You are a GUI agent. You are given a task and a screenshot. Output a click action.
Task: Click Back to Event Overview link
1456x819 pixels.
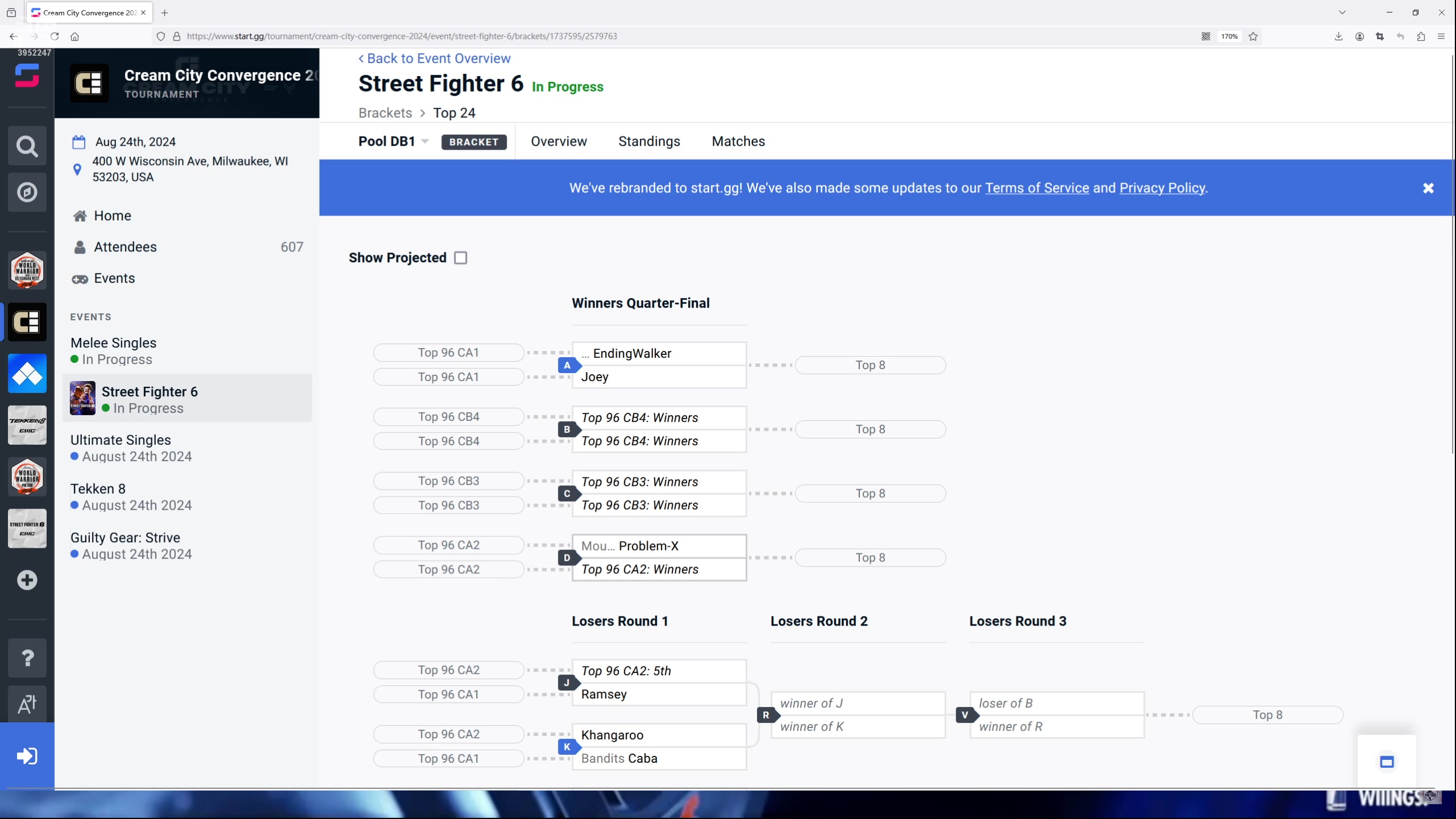point(435,59)
